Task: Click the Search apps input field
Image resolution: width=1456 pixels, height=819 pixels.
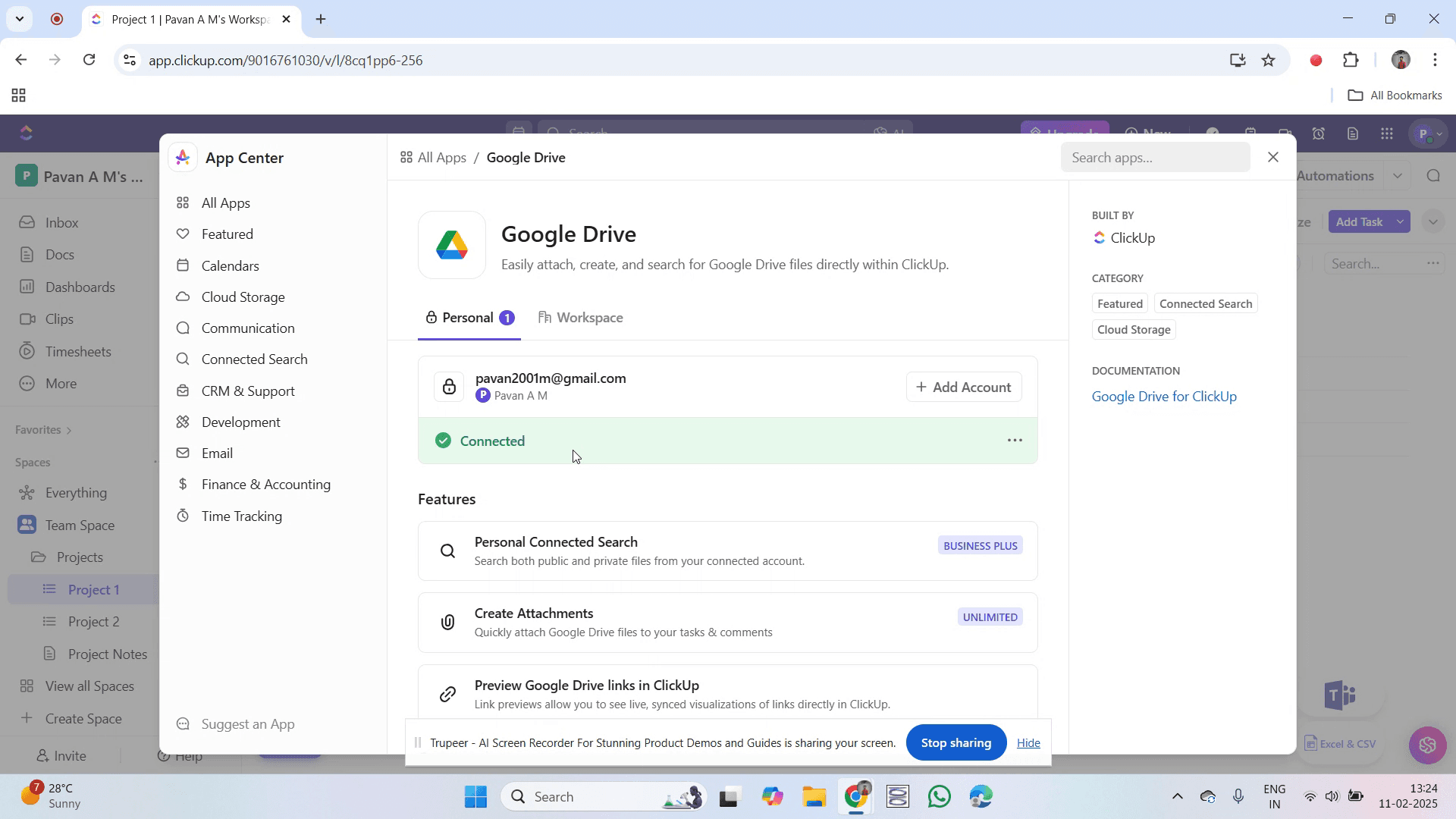Action: click(1154, 158)
